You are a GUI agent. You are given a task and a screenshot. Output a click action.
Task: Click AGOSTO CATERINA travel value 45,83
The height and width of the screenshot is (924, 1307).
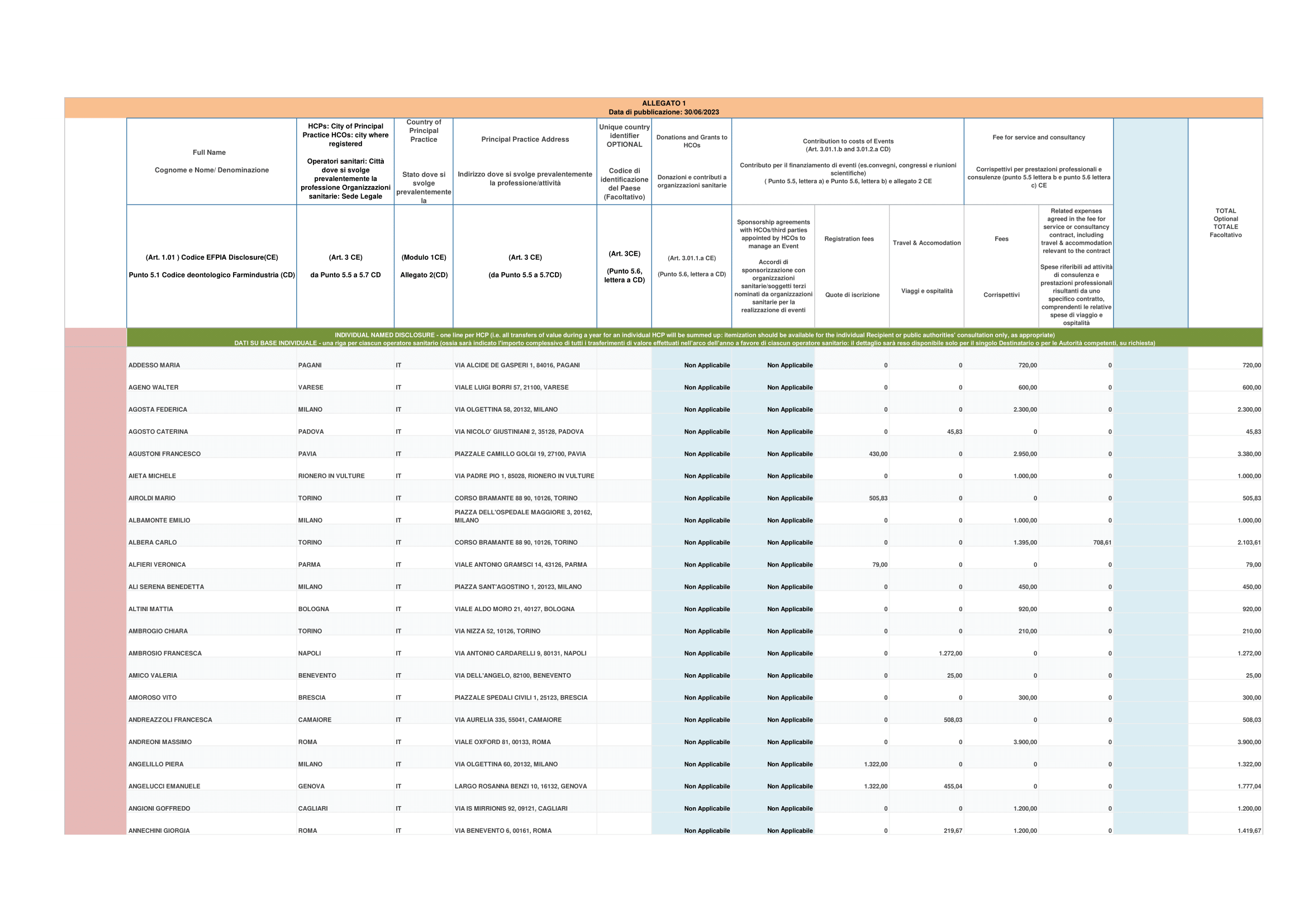(x=954, y=432)
